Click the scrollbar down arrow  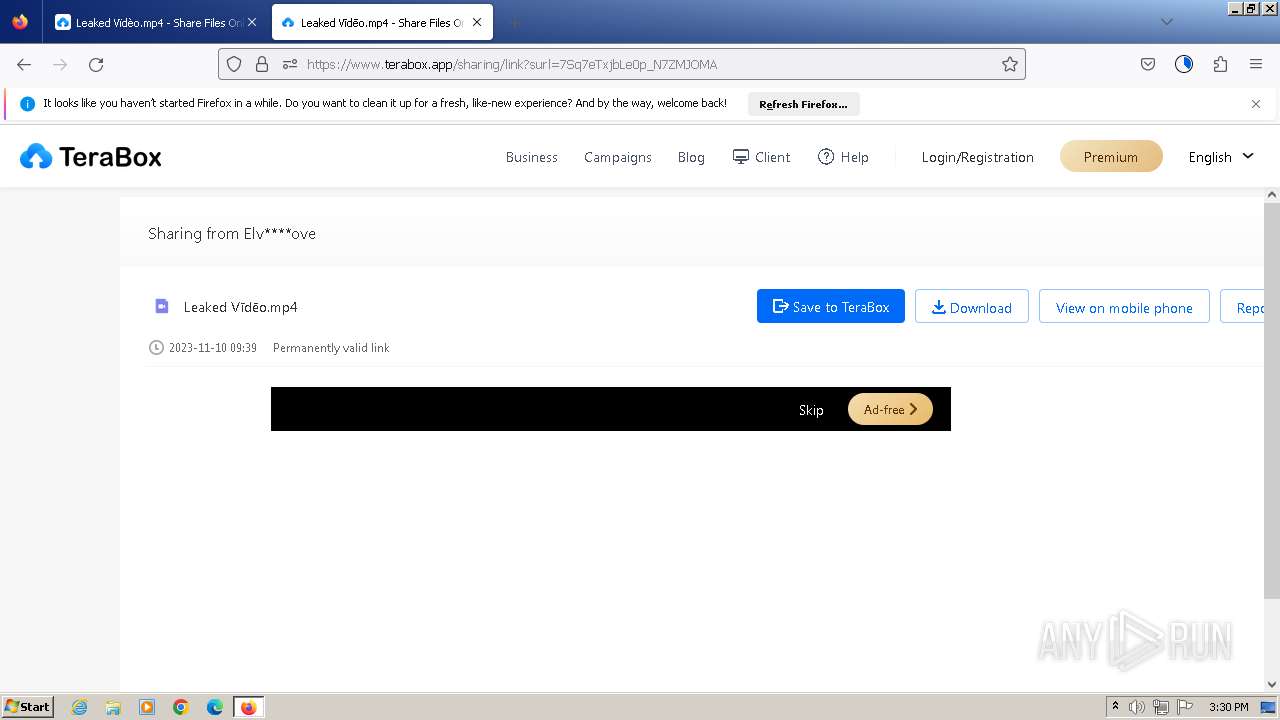[1272, 683]
